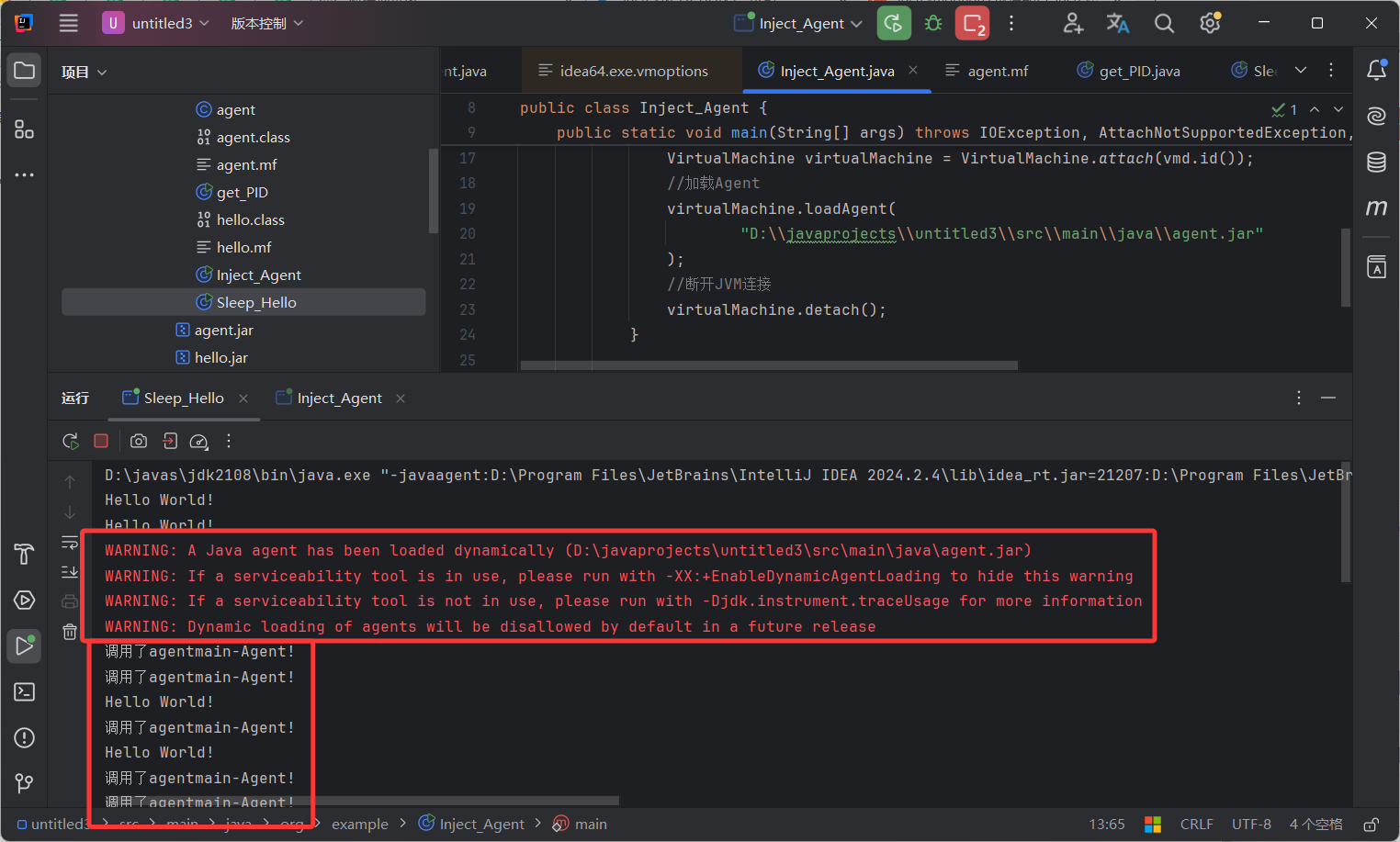Stop the running Sleep_Hello process
Image resolution: width=1400 pixels, height=842 pixels.
click(x=101, y=441)
